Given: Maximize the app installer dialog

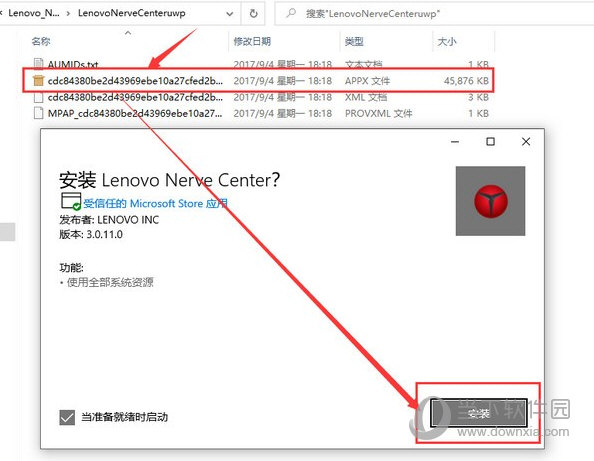Looking at the screenshot, I should (x=490, y=142).
